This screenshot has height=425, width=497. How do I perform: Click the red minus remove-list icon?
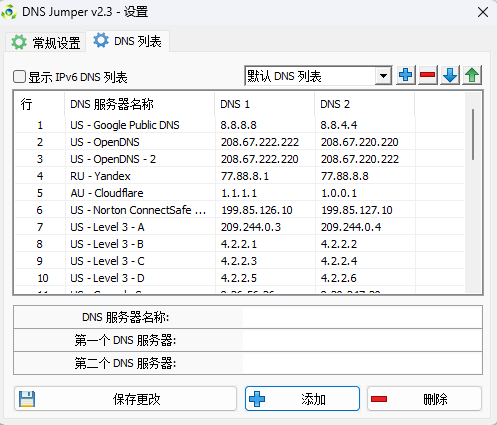pos(428,75)
